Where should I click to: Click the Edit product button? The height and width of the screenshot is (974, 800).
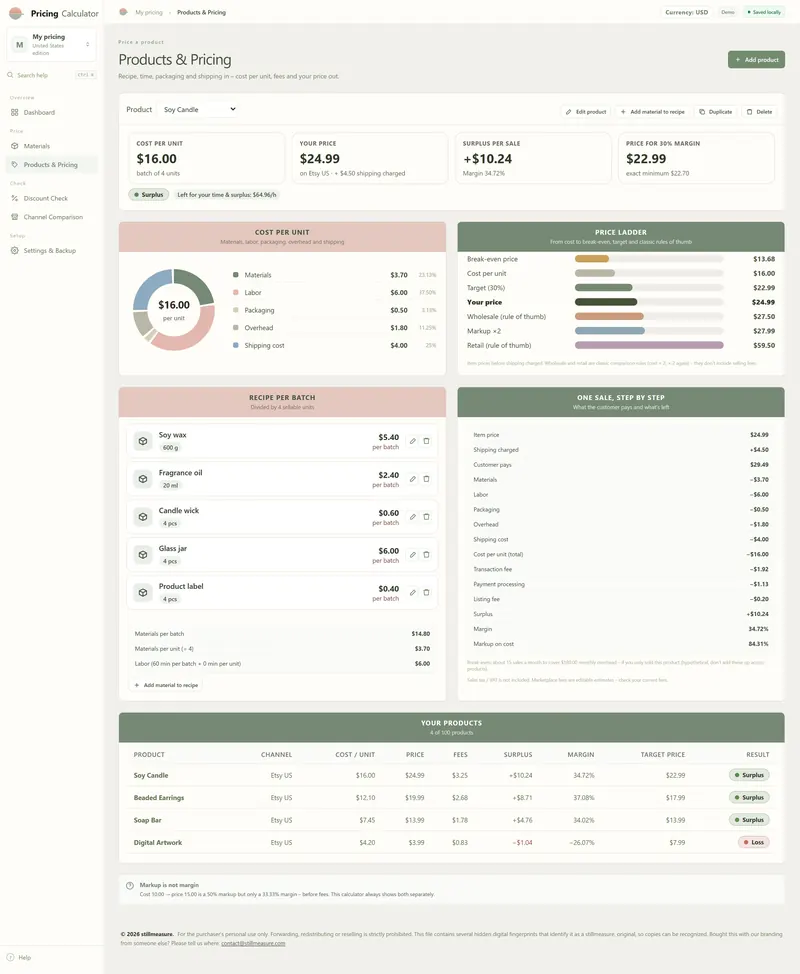586,112
